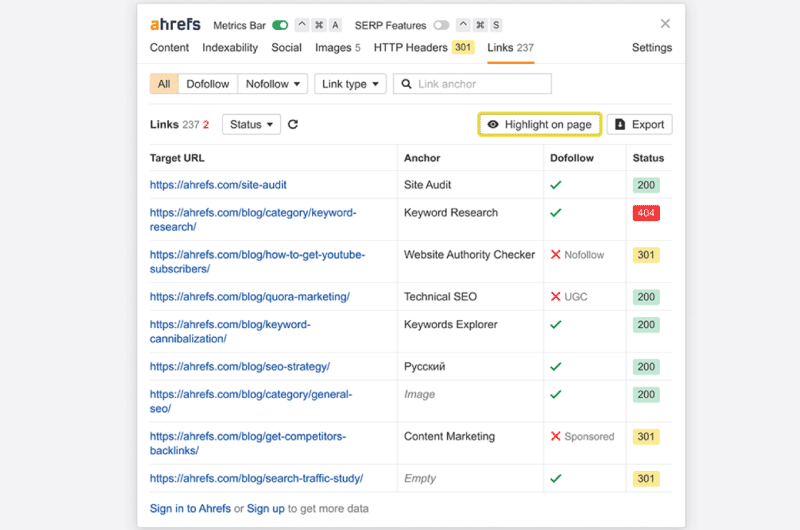Viewport: 800px width, 530px height.
Task: Open the get-competitors-backlinks URL
Action: click(247, 443)
